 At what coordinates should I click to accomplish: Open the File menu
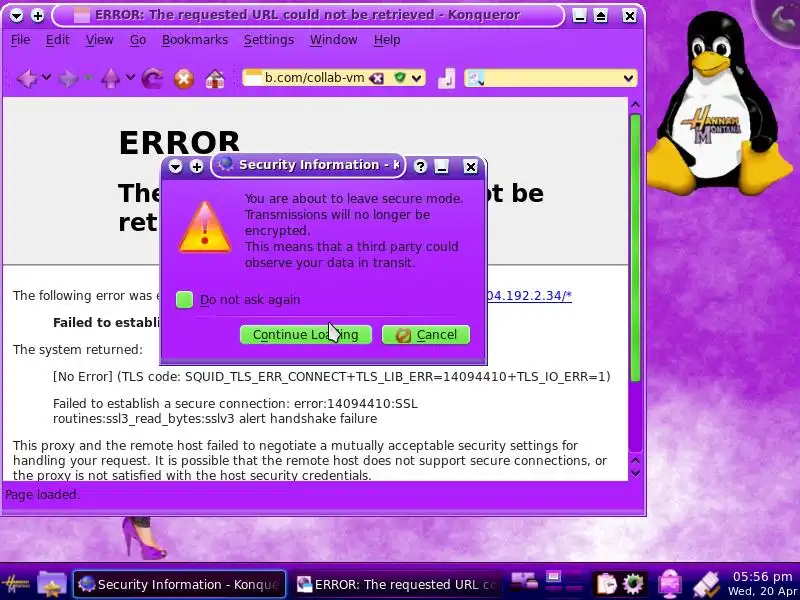(x=20, y=40)
